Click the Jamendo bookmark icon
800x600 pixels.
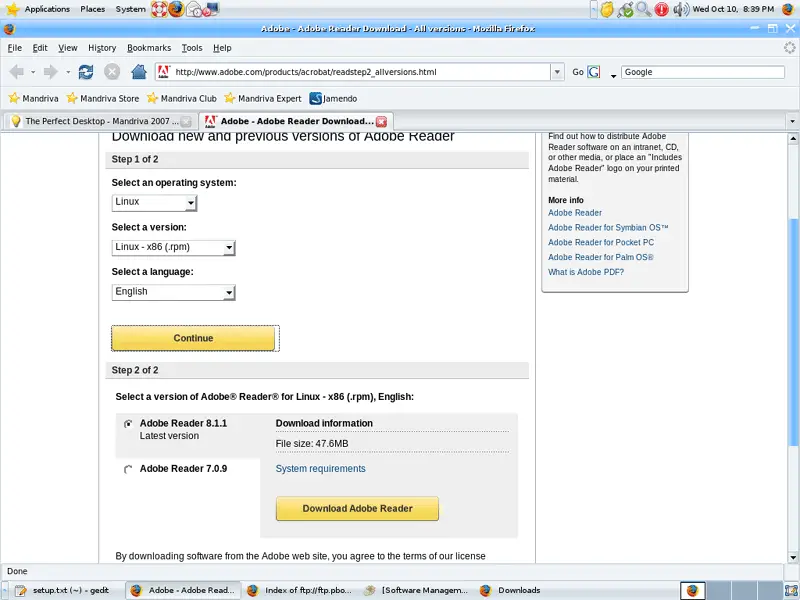point(315,98)
